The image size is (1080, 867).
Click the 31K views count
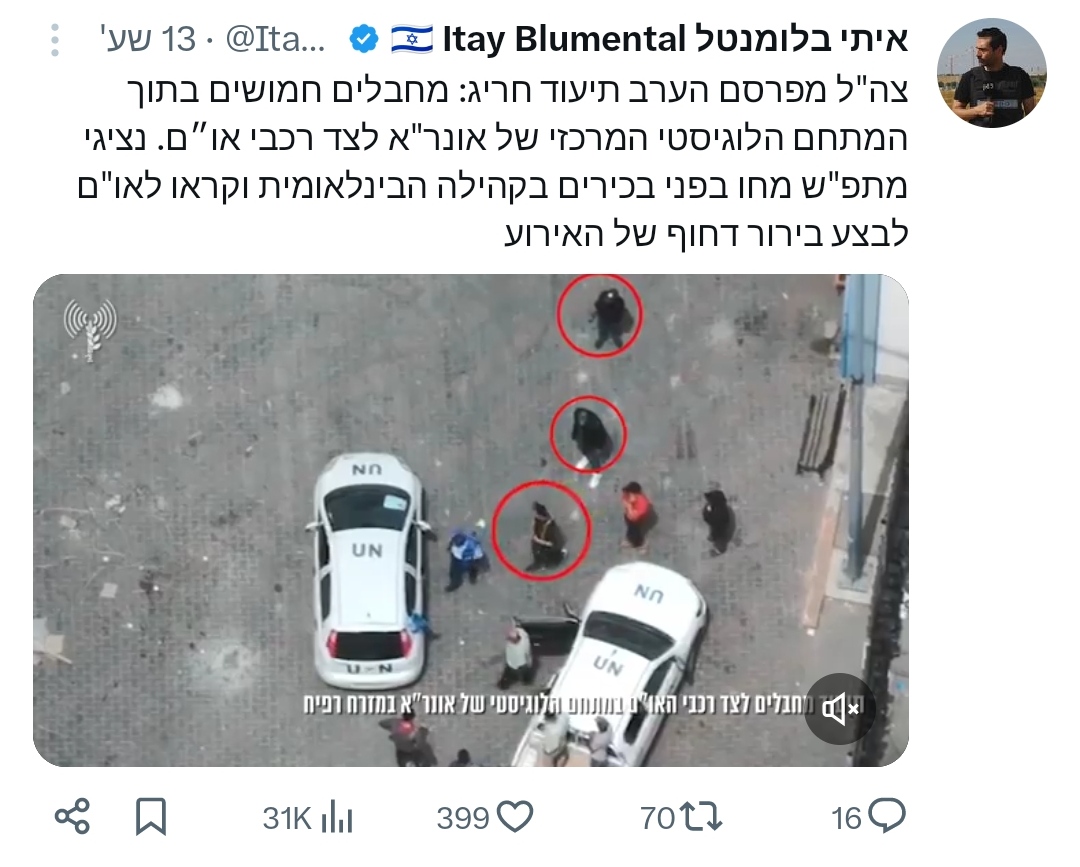288,819
